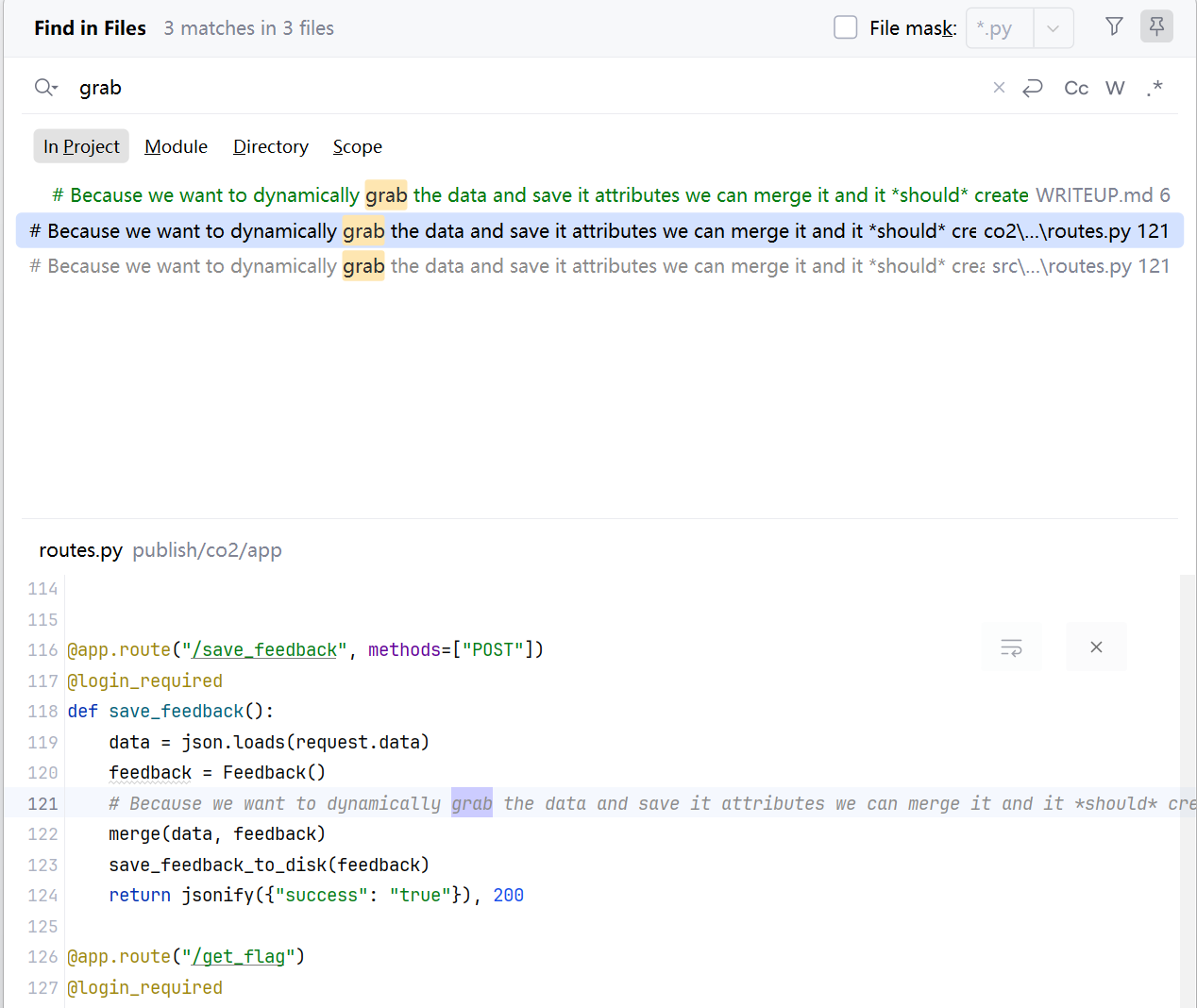Click @login_required on line 117
Image resolution: width=1197 pixels, height=1008 pixels.
145,681
